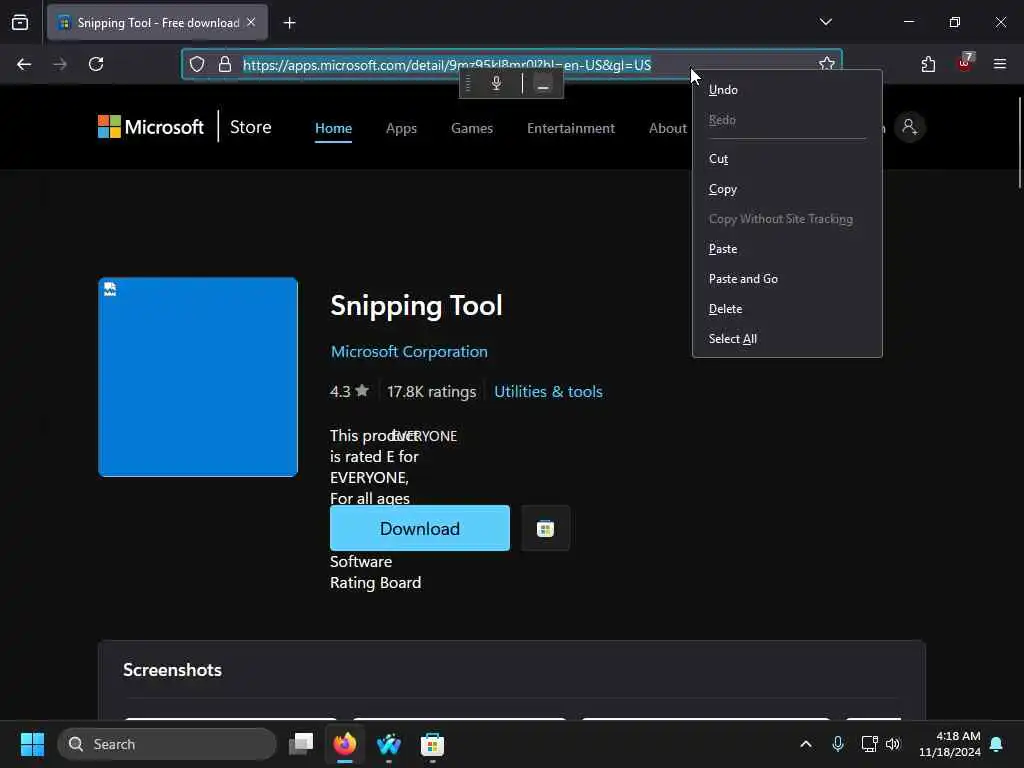
Task: Click the page vertical scrollbar
Action: [1019, 142]
